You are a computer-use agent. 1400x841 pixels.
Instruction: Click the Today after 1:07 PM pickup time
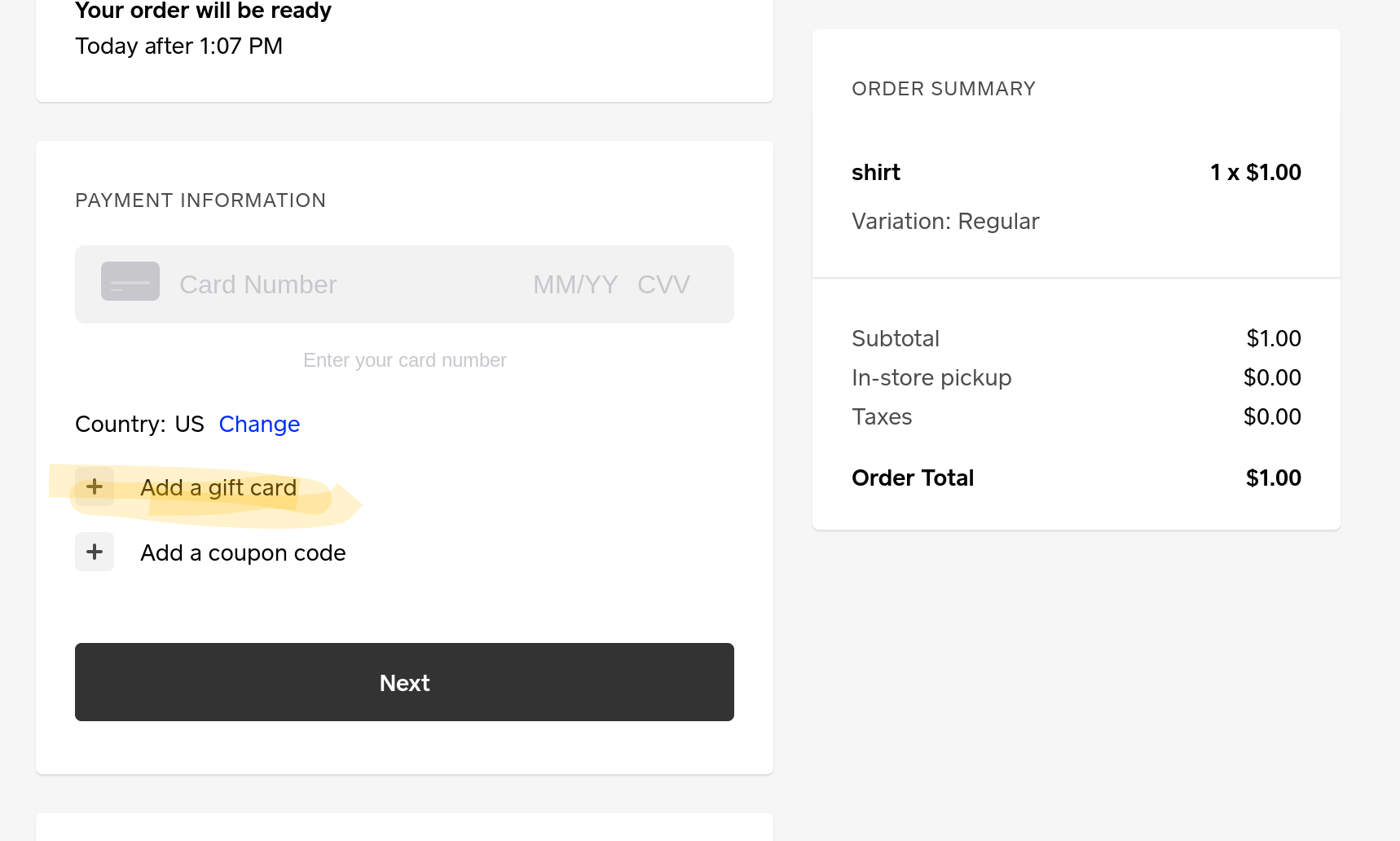pyautogui.click(x=179, y=46)
